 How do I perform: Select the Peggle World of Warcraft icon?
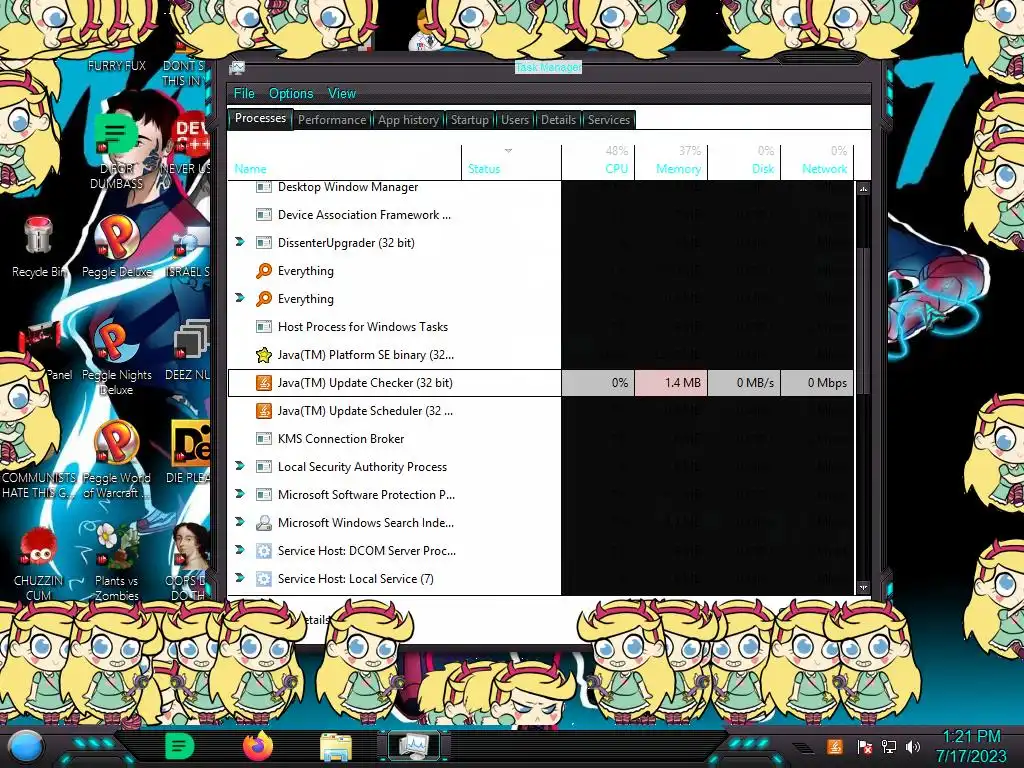point(116,460)
